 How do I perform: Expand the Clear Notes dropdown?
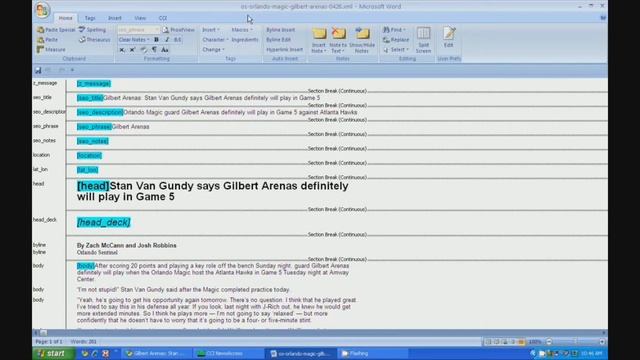point(134,40)
